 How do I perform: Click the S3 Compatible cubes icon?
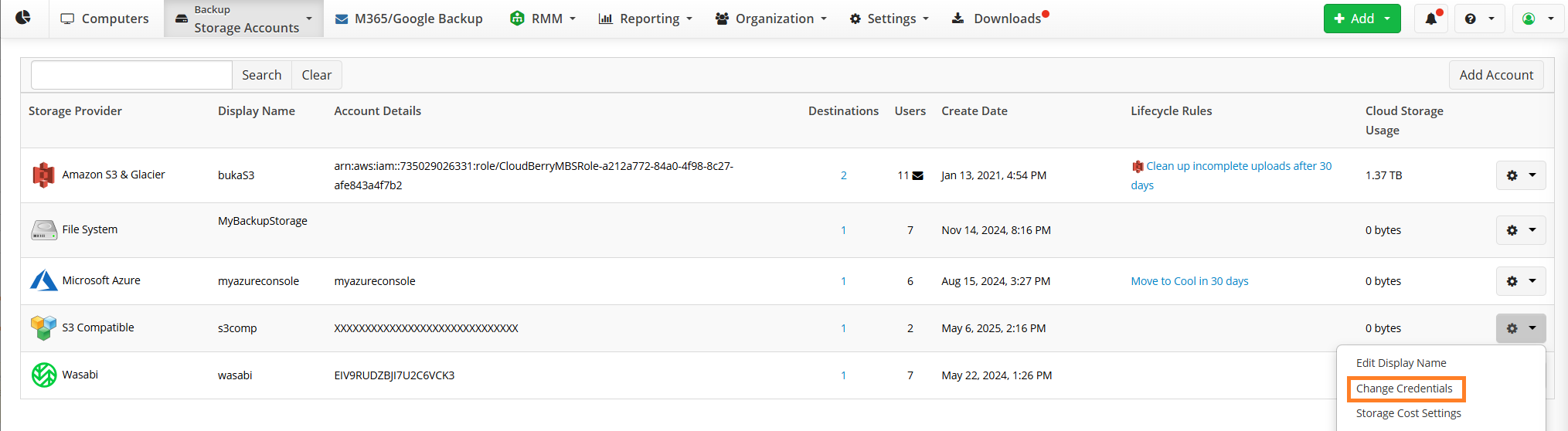(x=44, y=327)
